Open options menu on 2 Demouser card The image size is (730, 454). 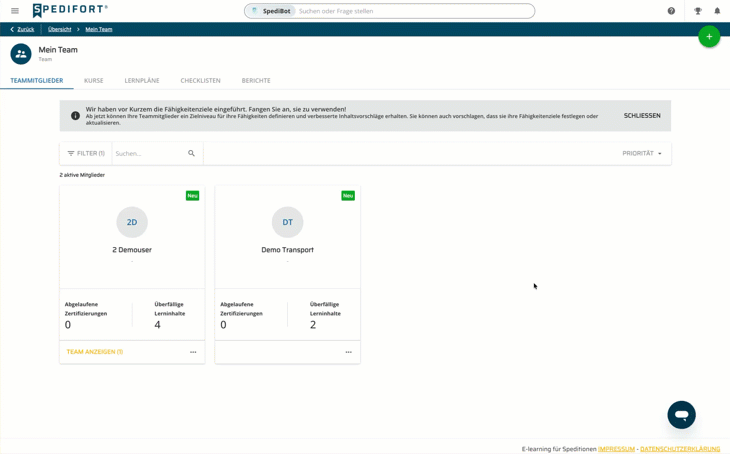coord(193,352)
